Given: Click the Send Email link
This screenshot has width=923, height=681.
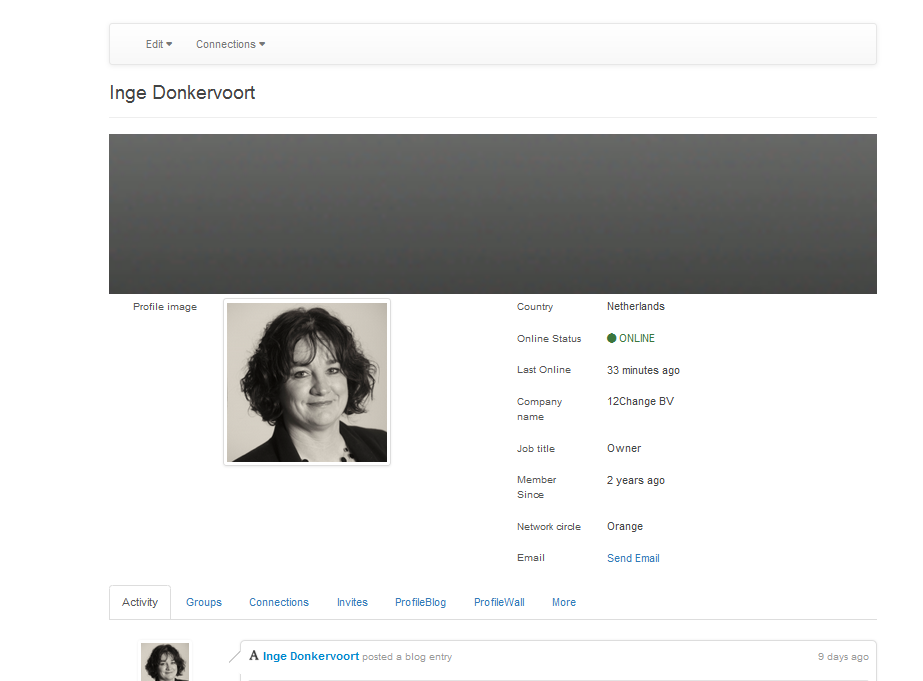Looking at the screenshot, I should [633, 558].
